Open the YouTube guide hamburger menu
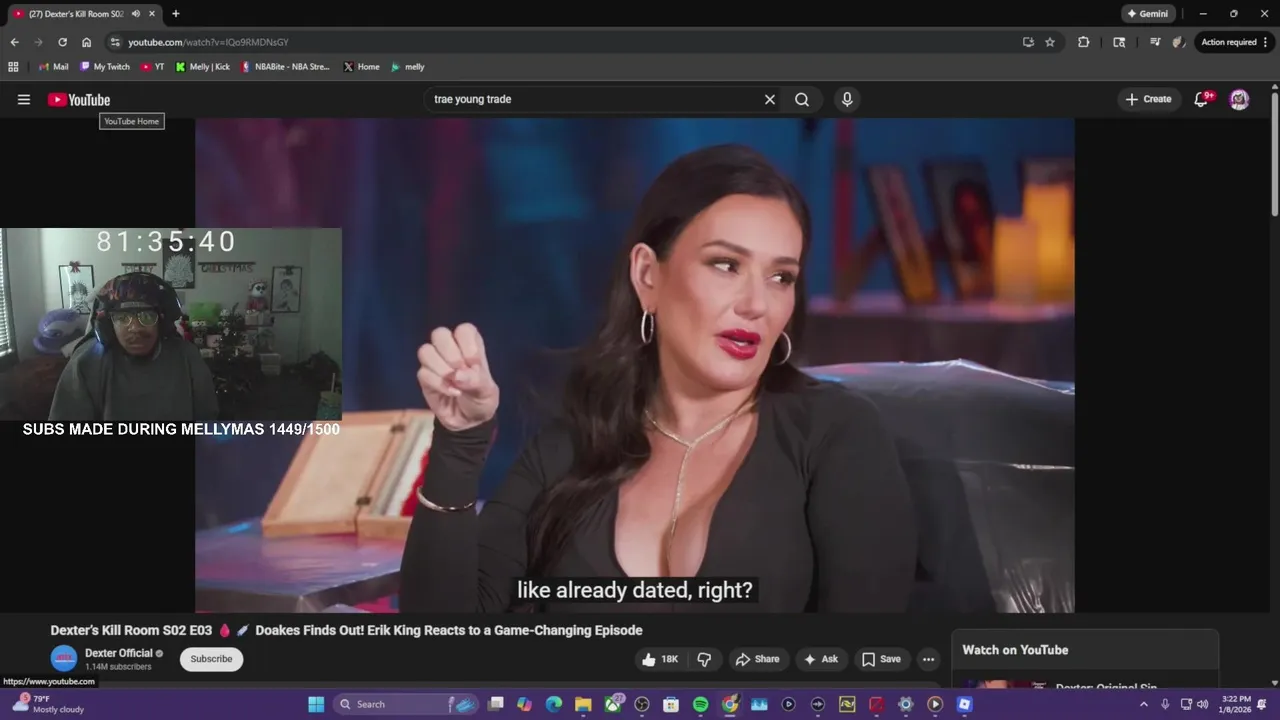Image resolution: width=1280 pixels, height=720 pixels. click(24, 99)
